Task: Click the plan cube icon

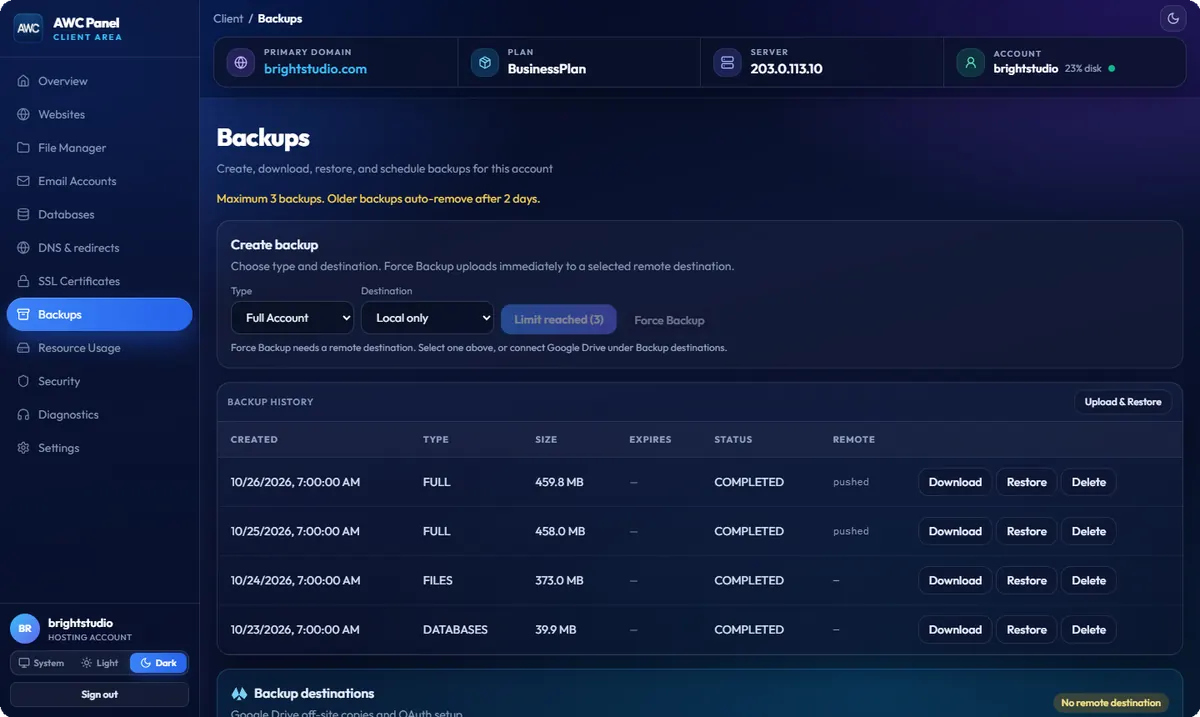Action: (485, 62)
